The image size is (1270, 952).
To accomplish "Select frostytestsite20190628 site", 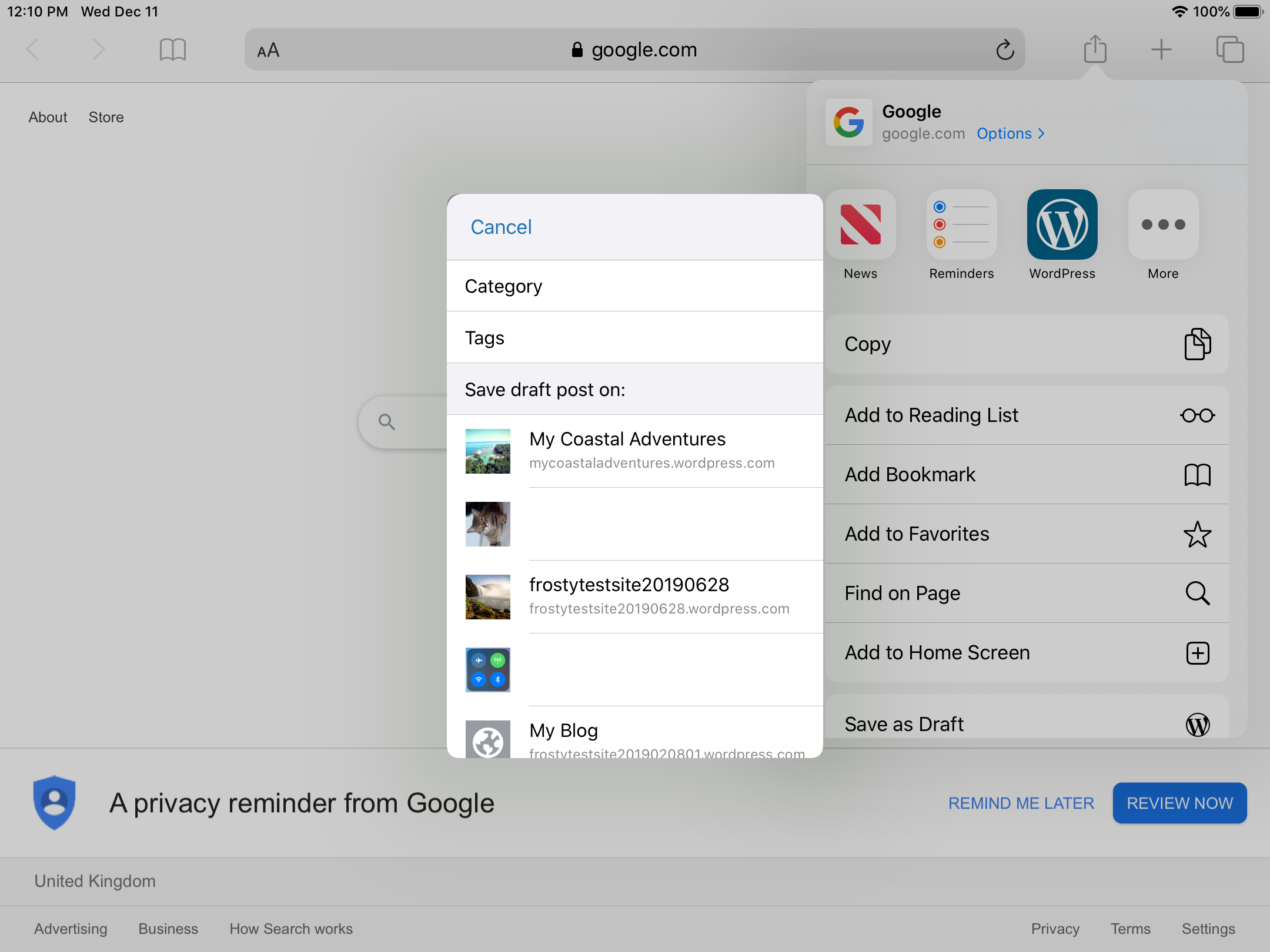I will (x=635, y=597).
